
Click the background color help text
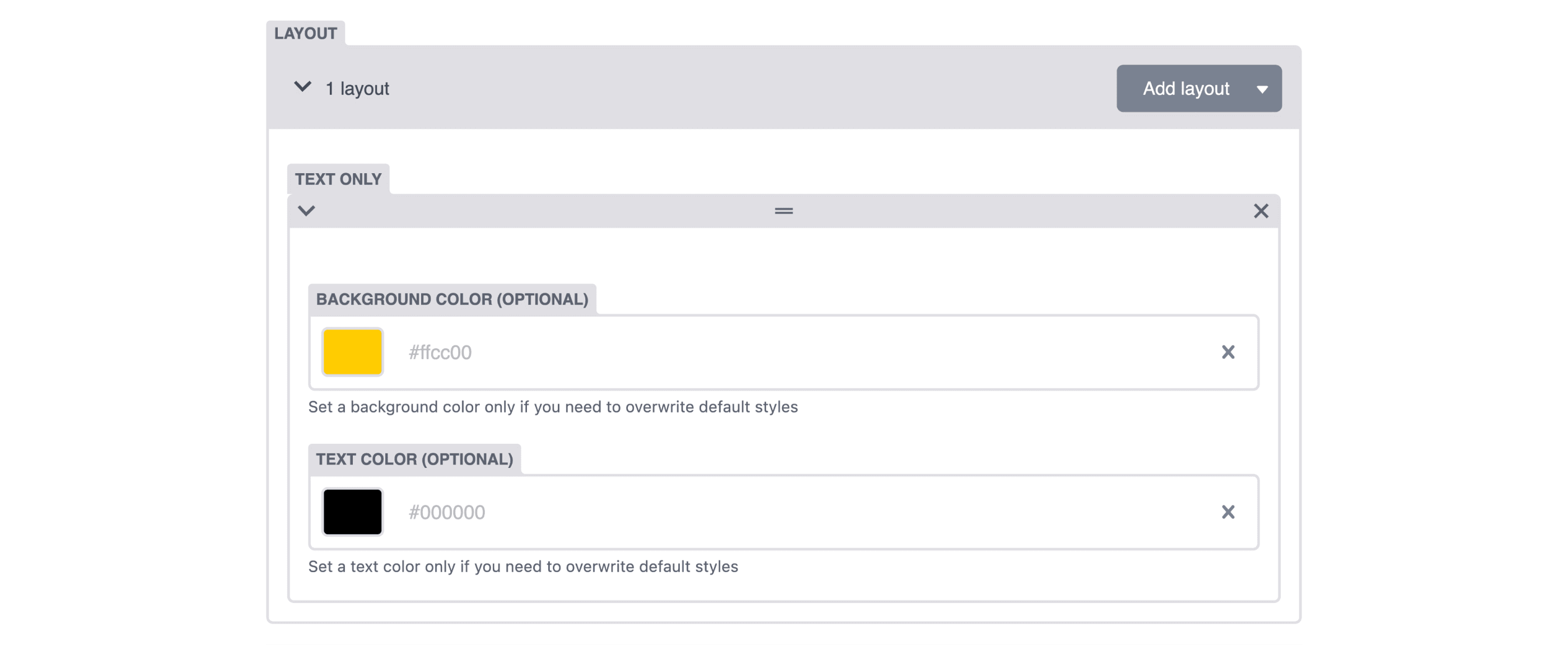click(553, 407)
